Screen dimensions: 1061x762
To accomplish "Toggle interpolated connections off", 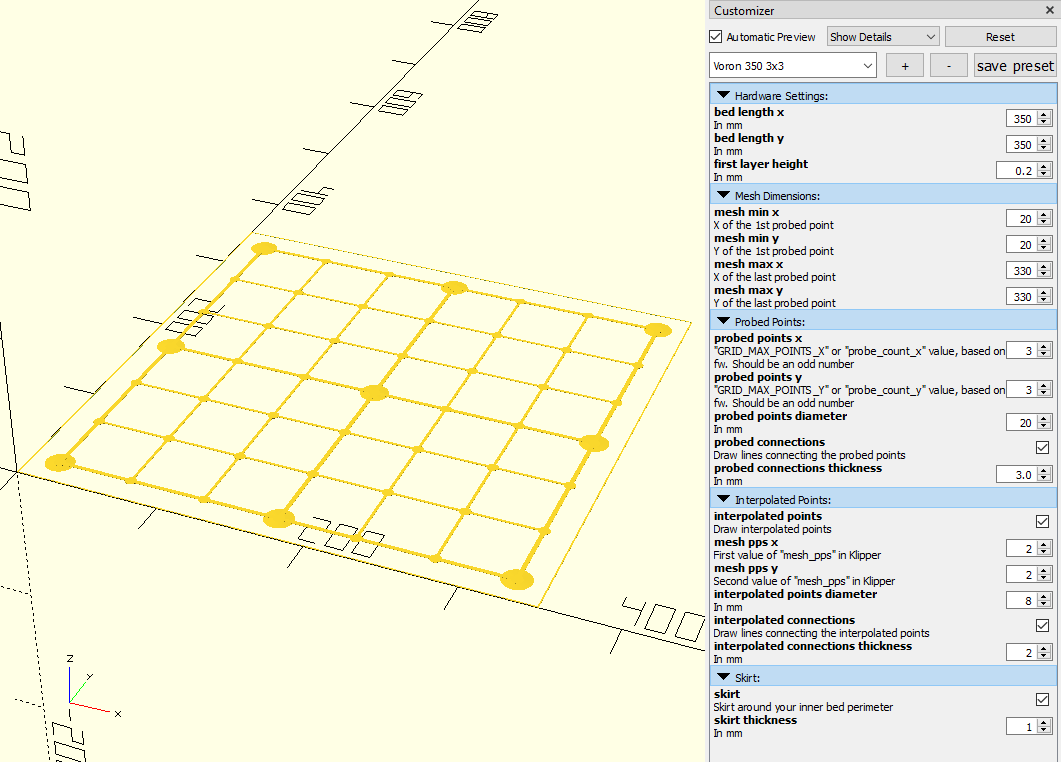I will pyautogui.click(x=1042, y=625).
